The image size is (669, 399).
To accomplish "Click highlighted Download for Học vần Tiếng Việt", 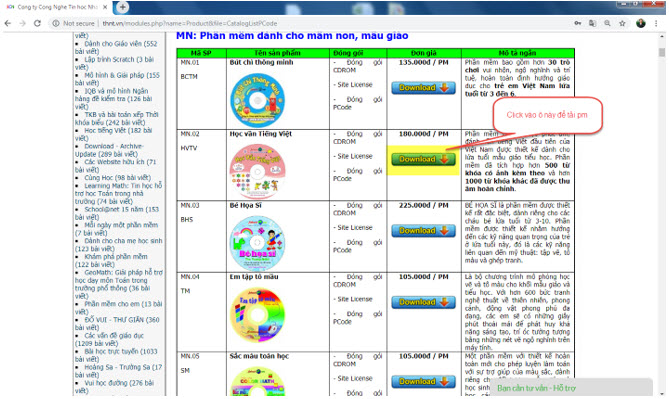I will pos(423,159).
